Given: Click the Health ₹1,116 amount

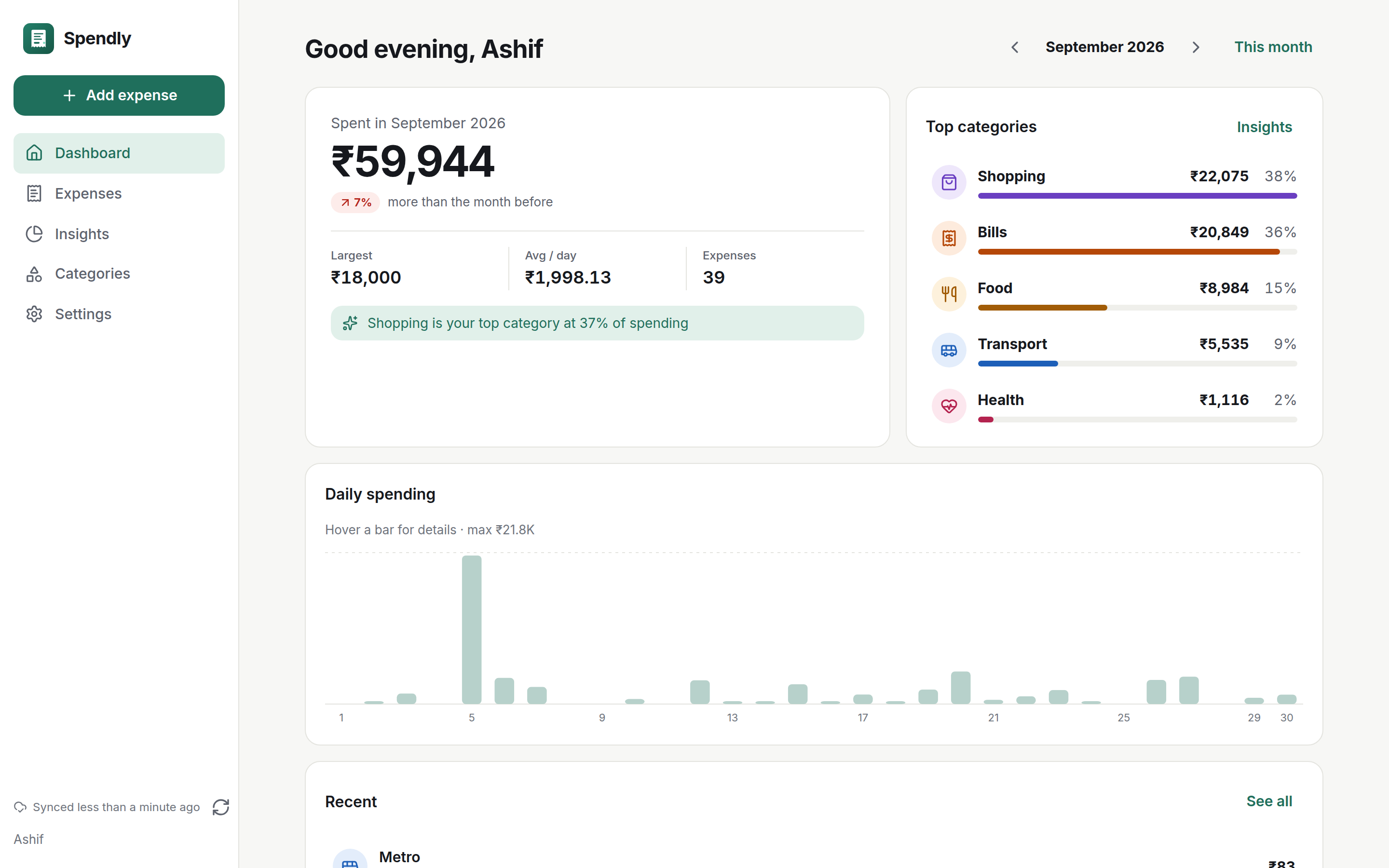Looking at the screenshot, I should (x=1224, y=400).
